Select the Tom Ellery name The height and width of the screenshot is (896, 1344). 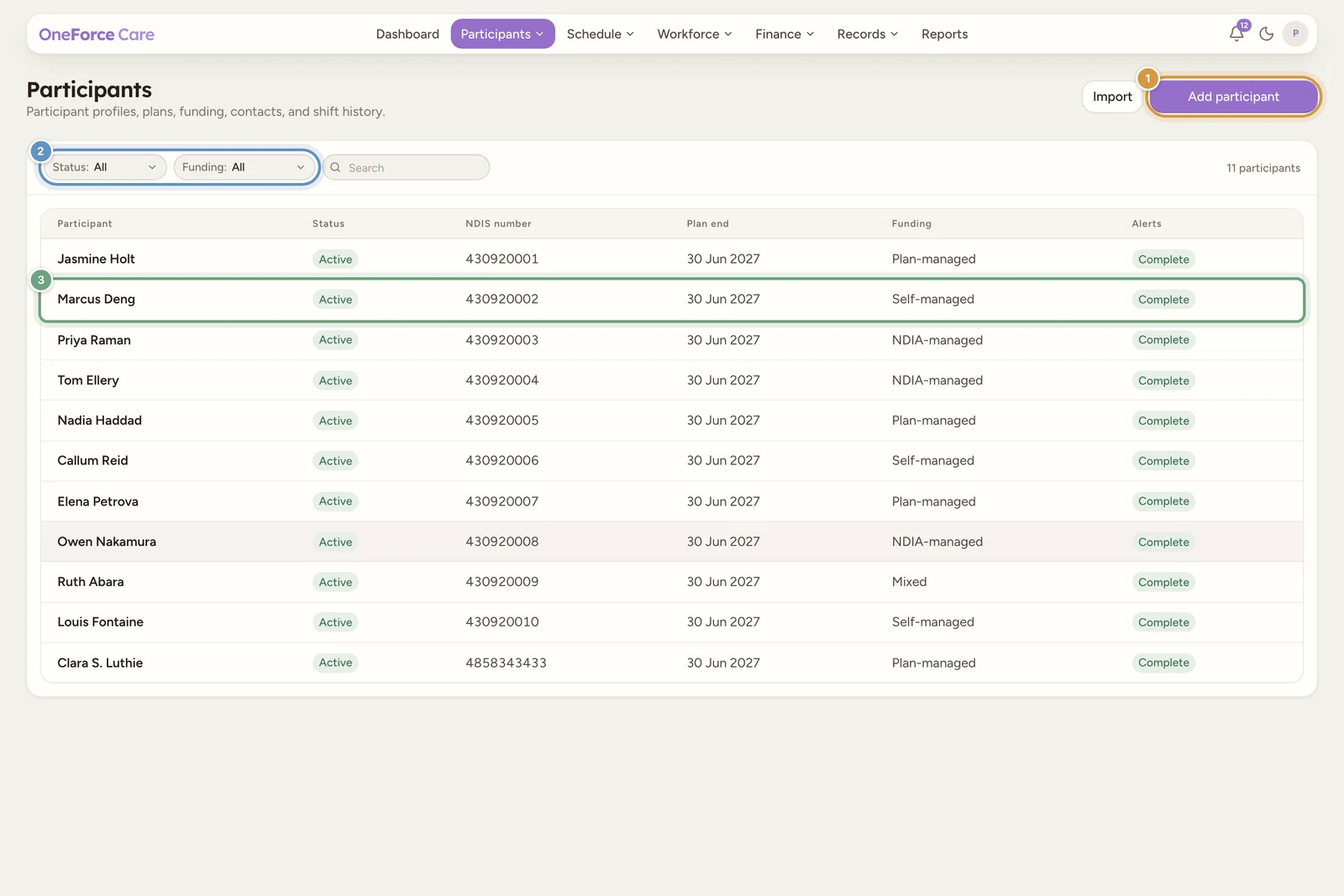coord(88,380)
